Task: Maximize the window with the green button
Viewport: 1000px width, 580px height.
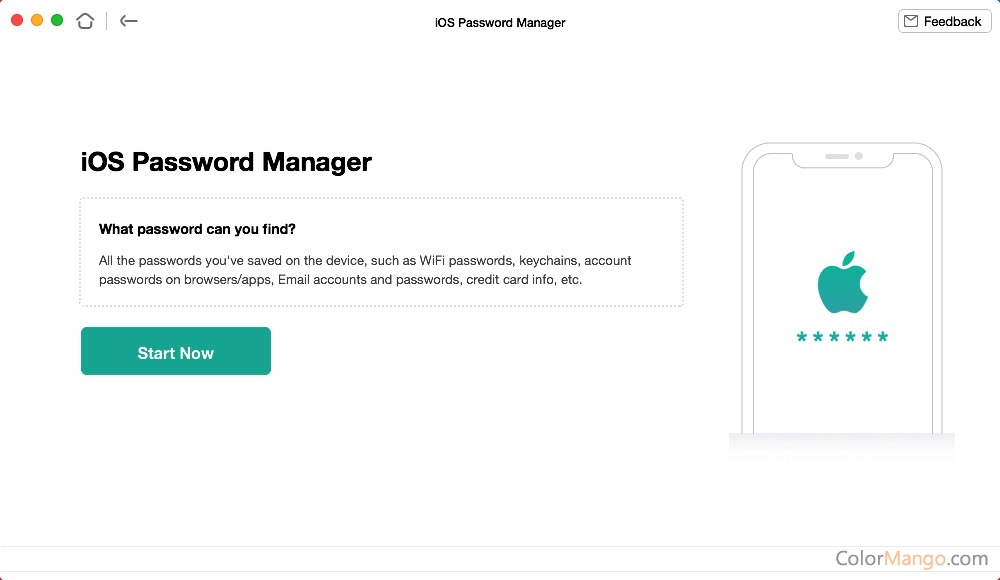Action: coord(57,20)
